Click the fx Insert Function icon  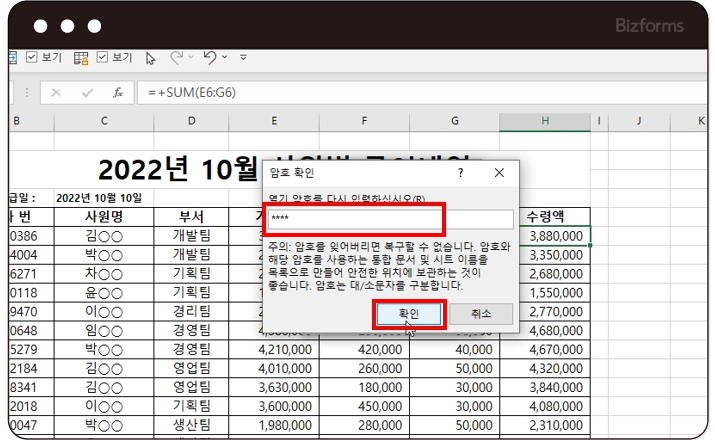tap(117, 92)
